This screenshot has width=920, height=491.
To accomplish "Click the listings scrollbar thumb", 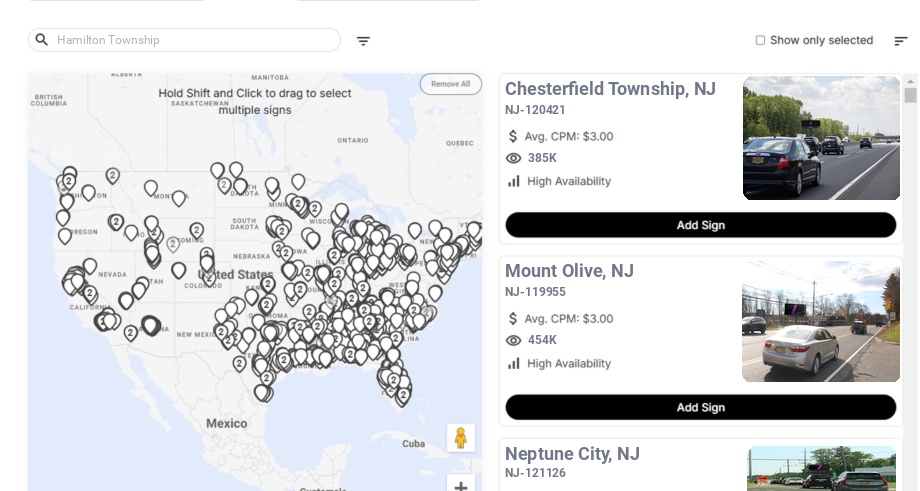I will (x=910, y=95).
